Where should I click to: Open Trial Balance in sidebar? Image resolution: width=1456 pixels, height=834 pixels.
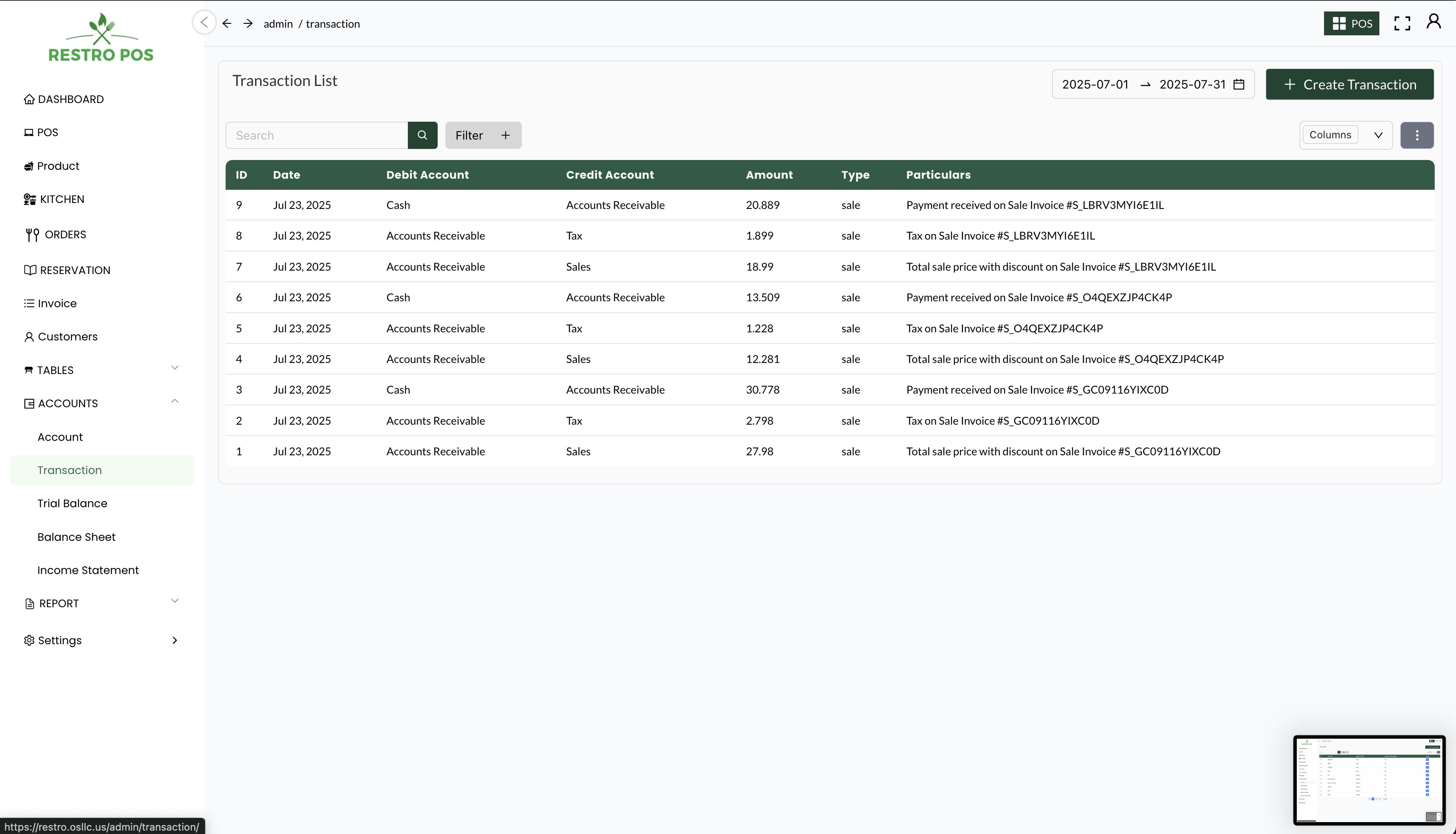(72, 503)
